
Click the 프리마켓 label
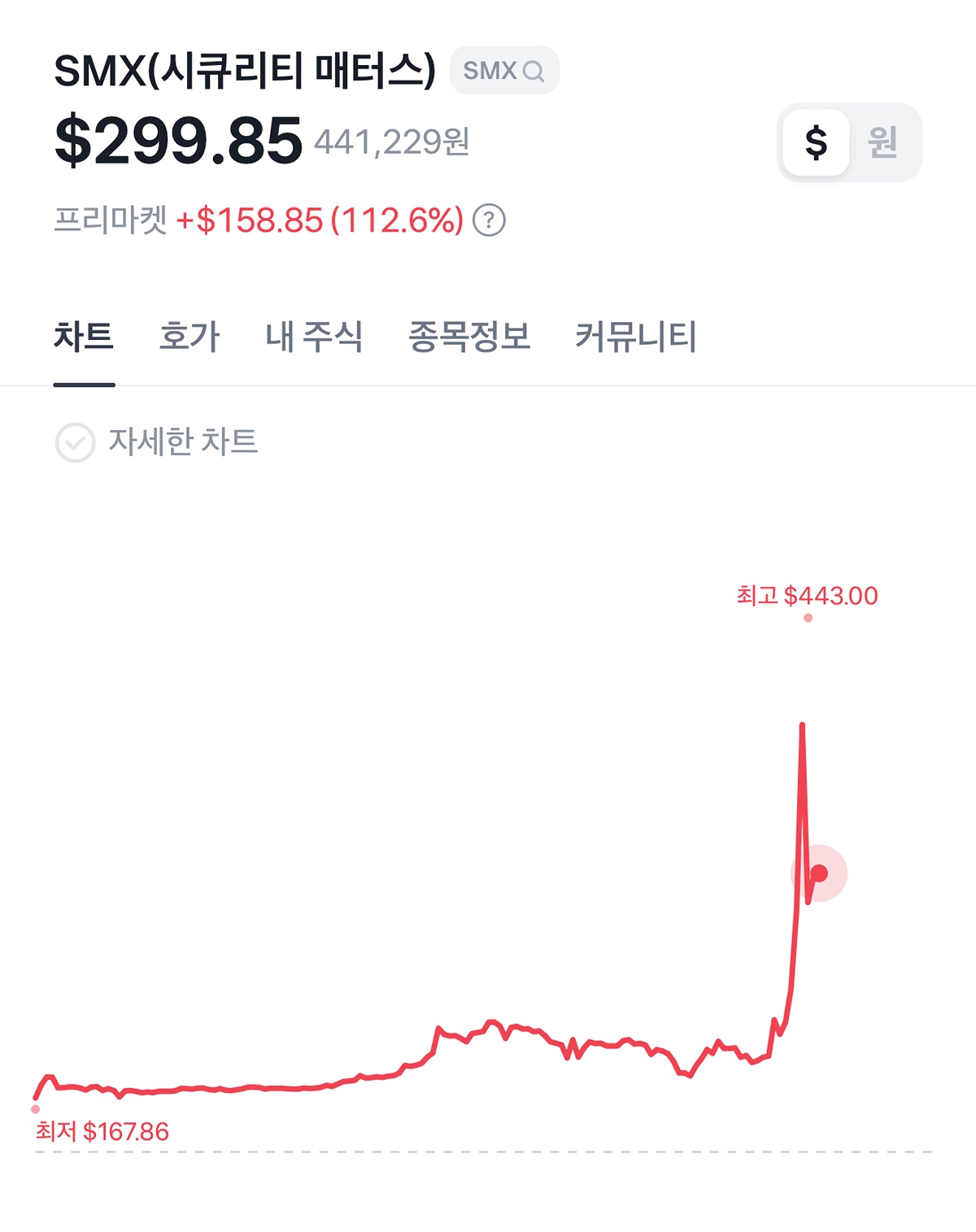coord(110,220)
